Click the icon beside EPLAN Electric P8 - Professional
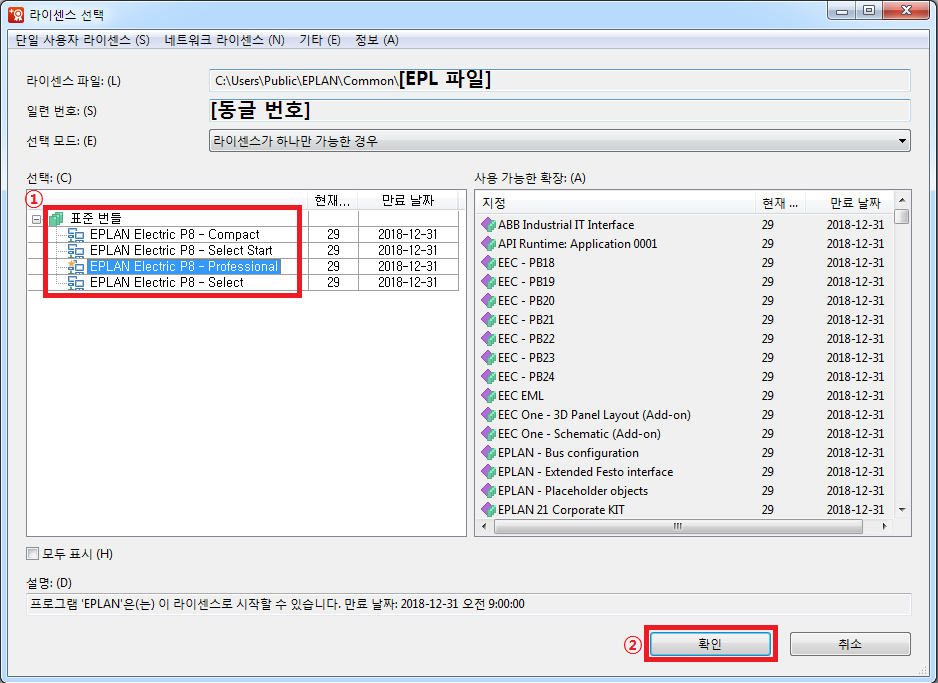 point(75,266)
